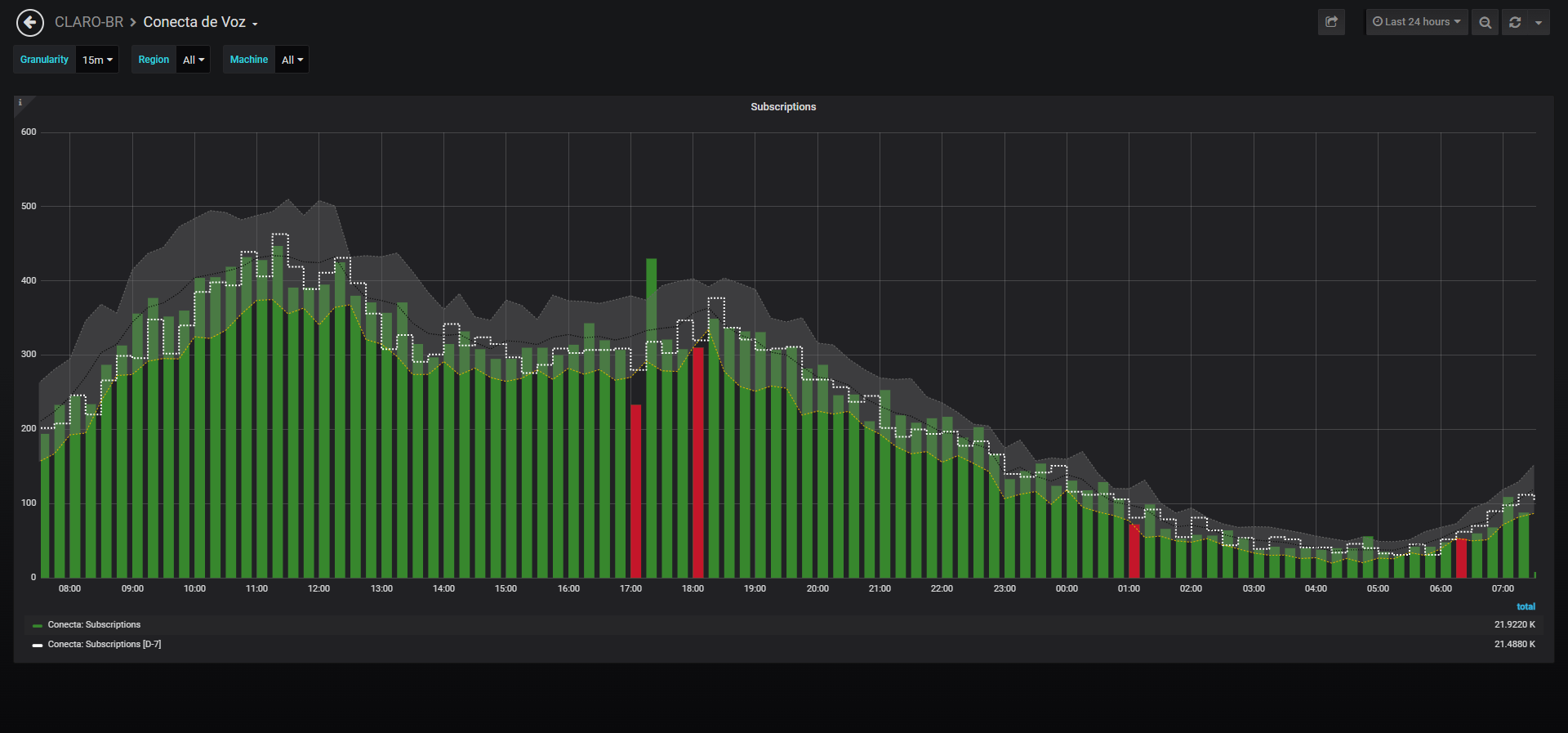Click the Granularity variable label
Viewport: 1568px width, 733px height.
(44, 60)
